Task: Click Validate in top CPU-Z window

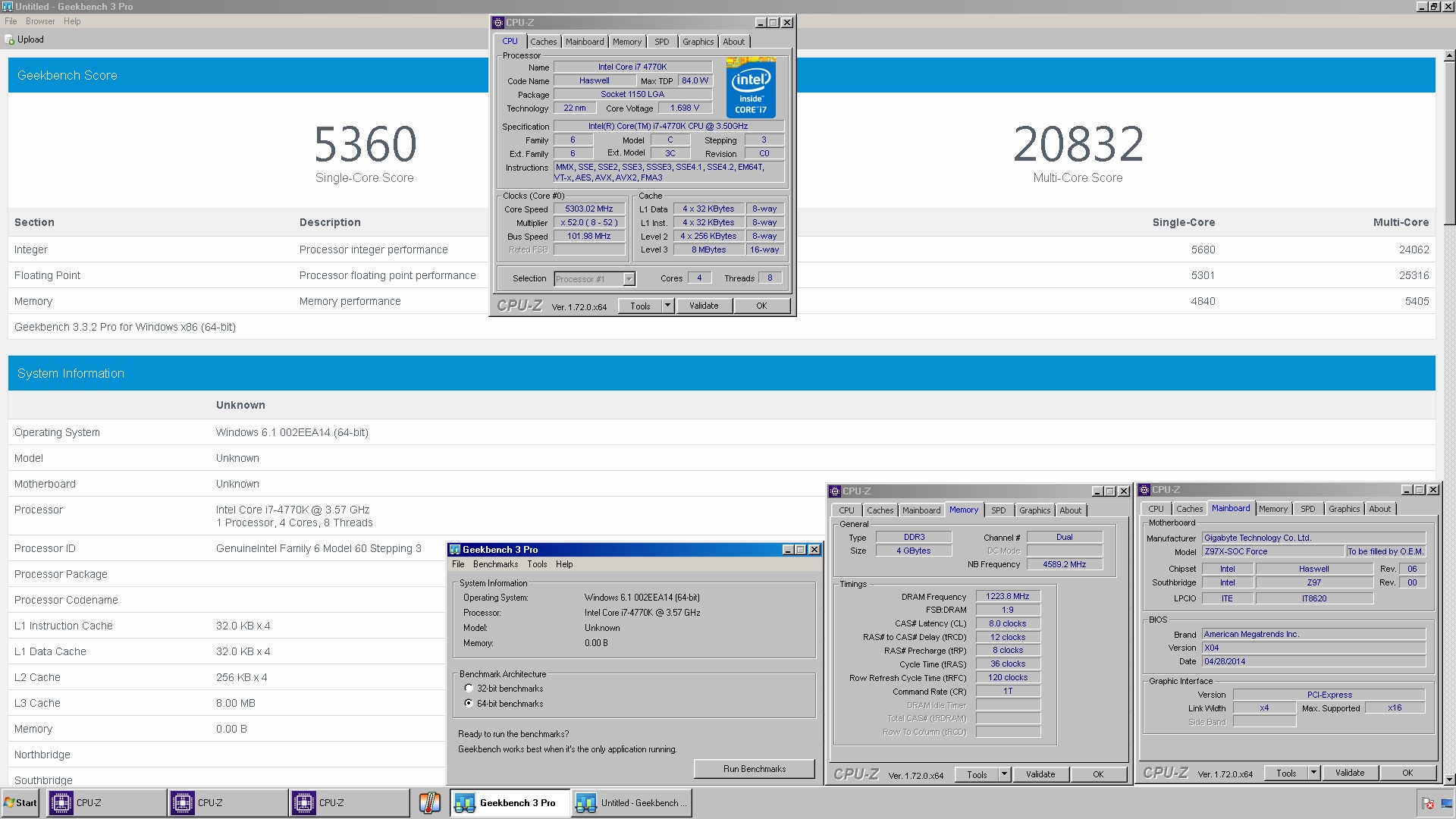Action: click(704, 306)
